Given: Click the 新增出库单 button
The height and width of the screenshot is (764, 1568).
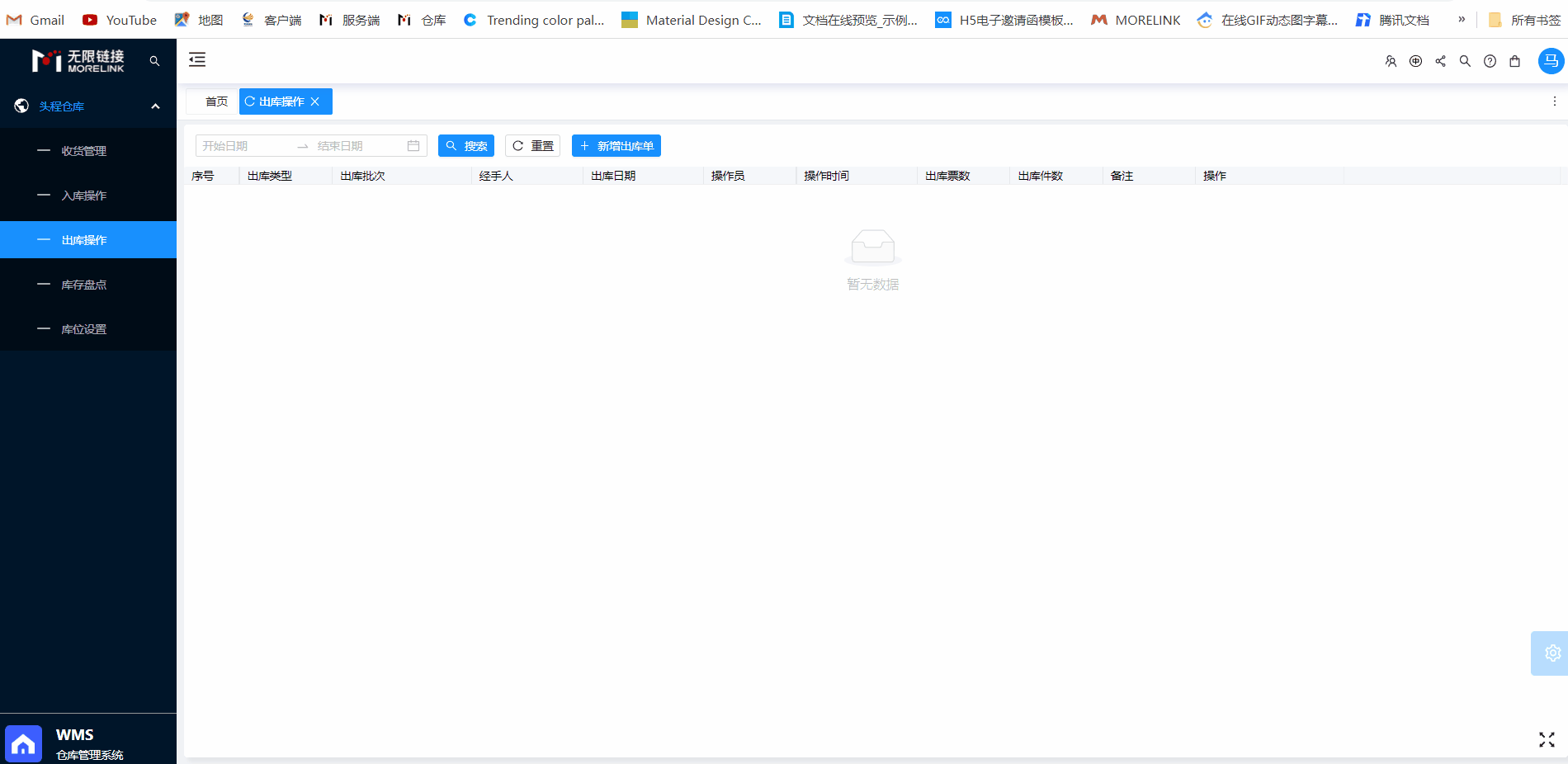Looking at the screenshot, I should tap(616, 146).
